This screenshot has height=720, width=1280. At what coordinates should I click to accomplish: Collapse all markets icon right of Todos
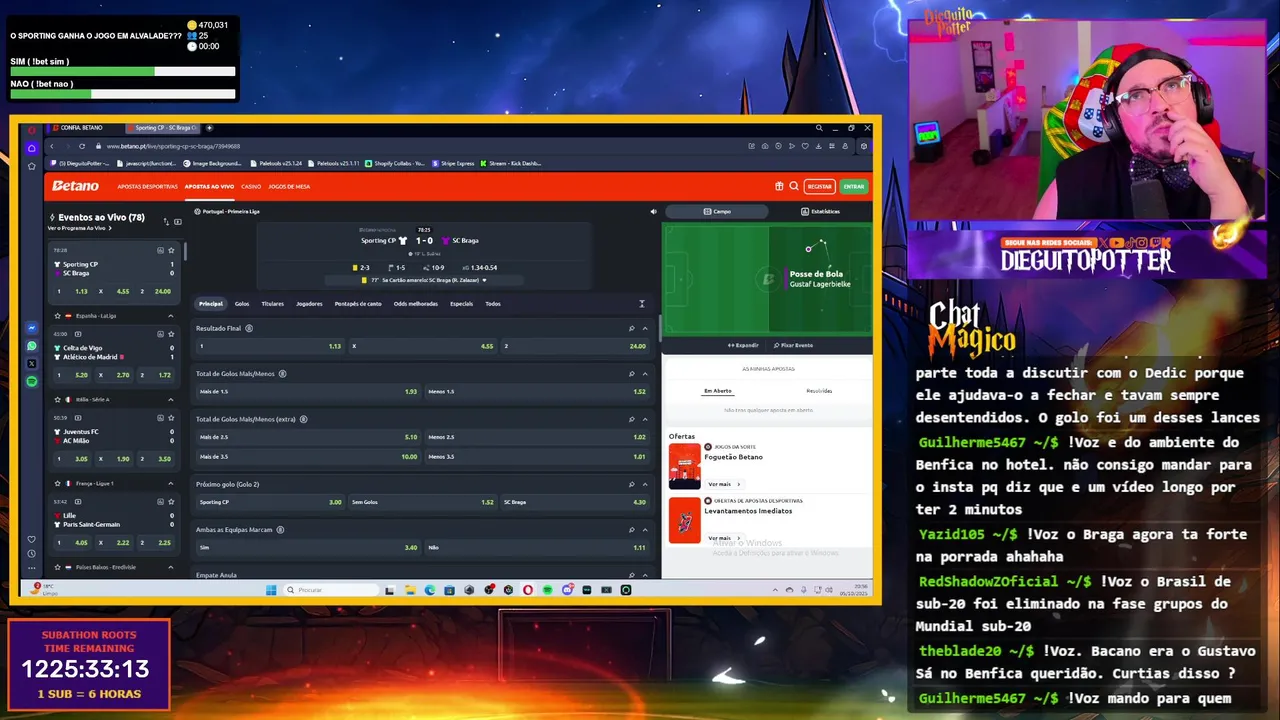click(642, 304)
